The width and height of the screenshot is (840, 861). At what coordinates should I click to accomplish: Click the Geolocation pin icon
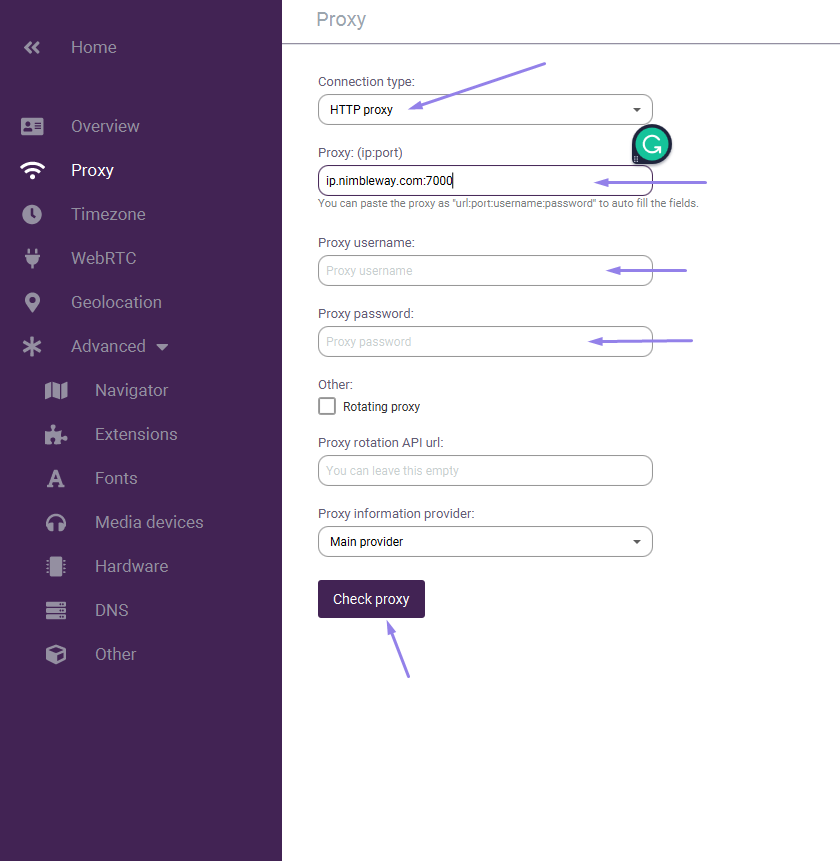click(x=32, y=302)
